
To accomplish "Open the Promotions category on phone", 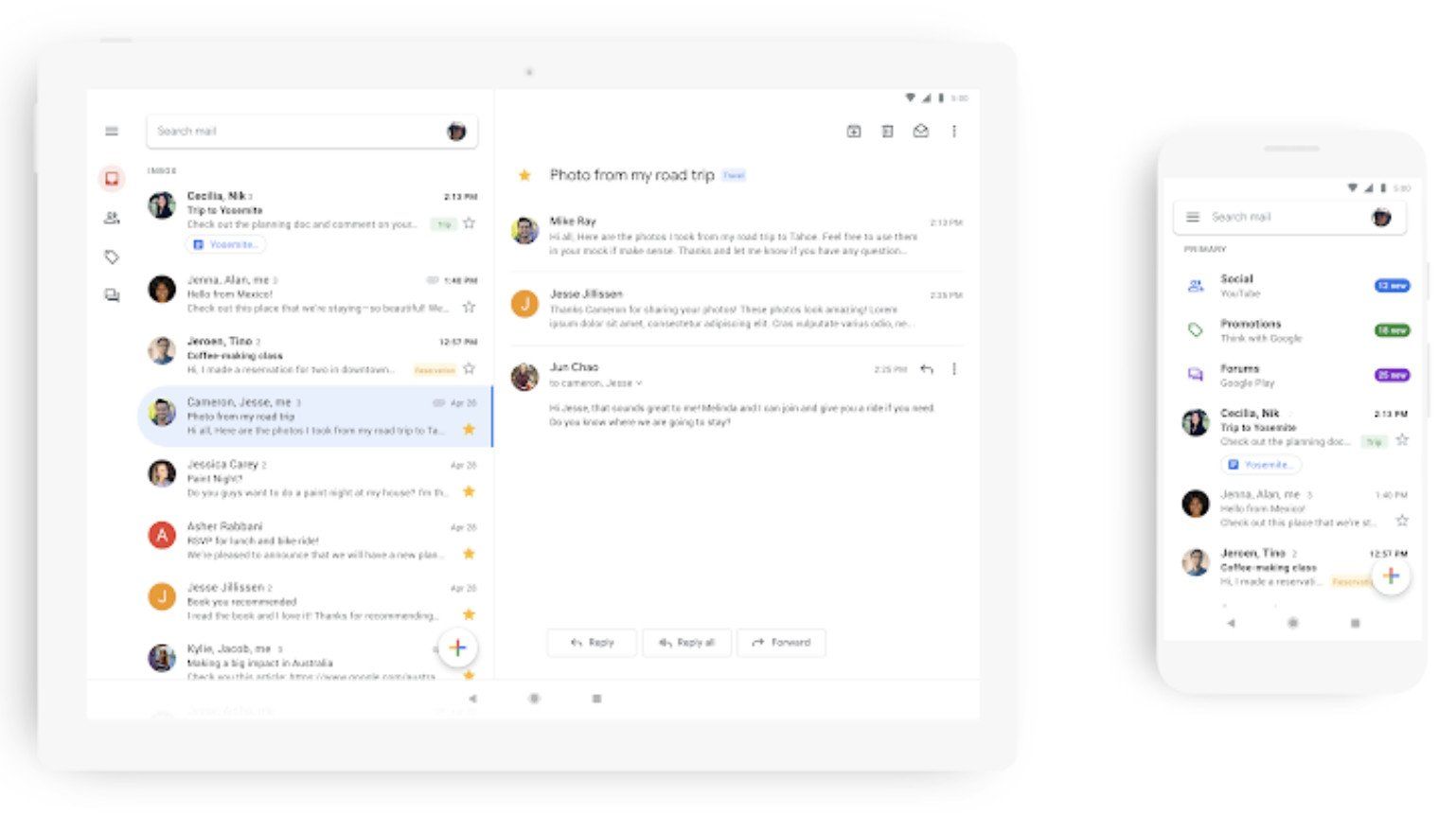I will point(1296,330).
